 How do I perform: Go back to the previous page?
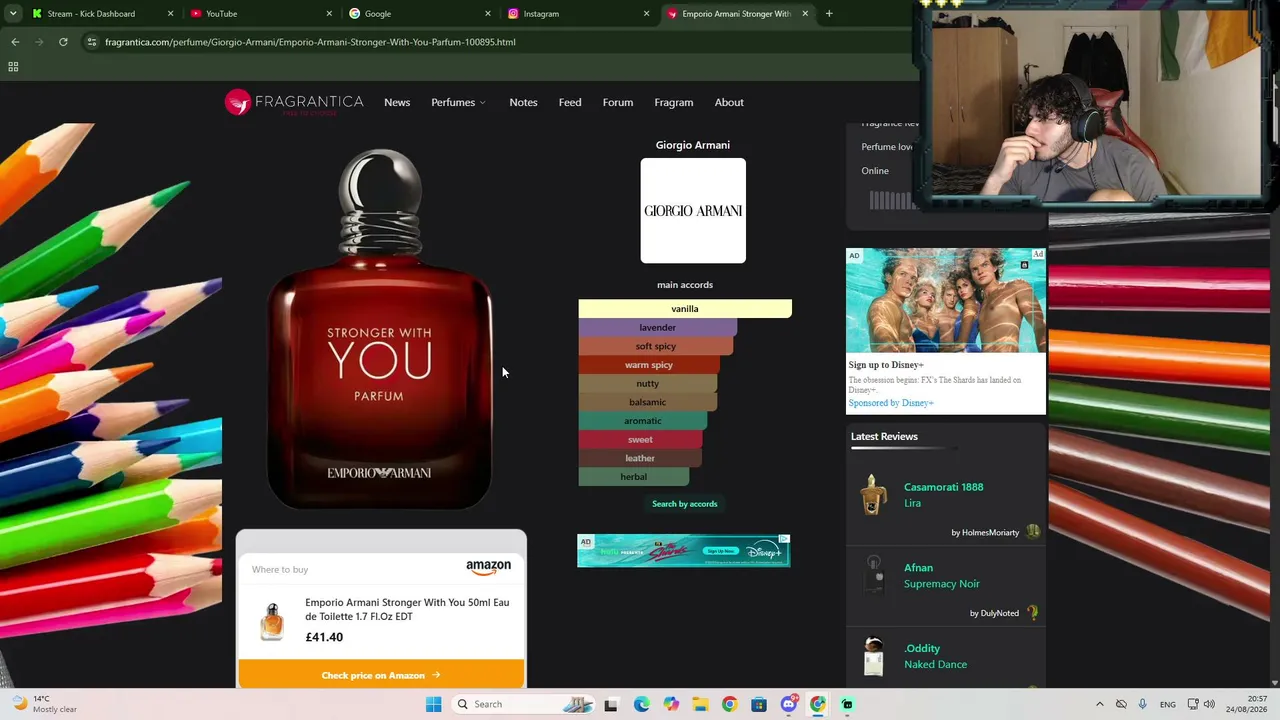[x=15, y=42]
